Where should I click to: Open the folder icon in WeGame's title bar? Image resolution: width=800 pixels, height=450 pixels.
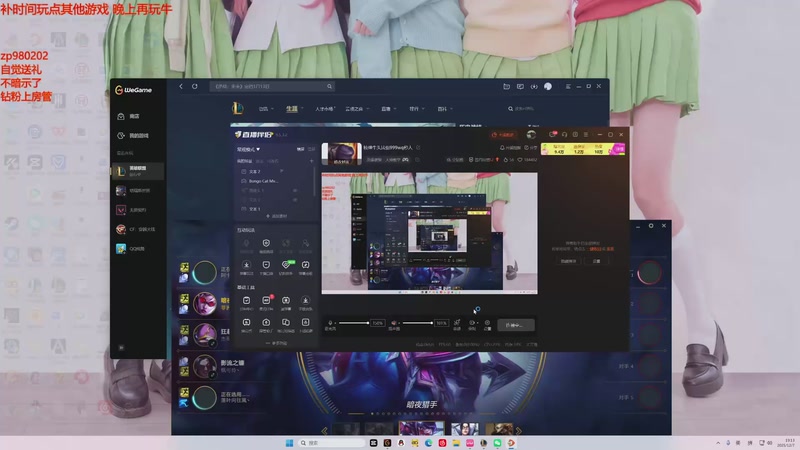[x=507, y=87]
